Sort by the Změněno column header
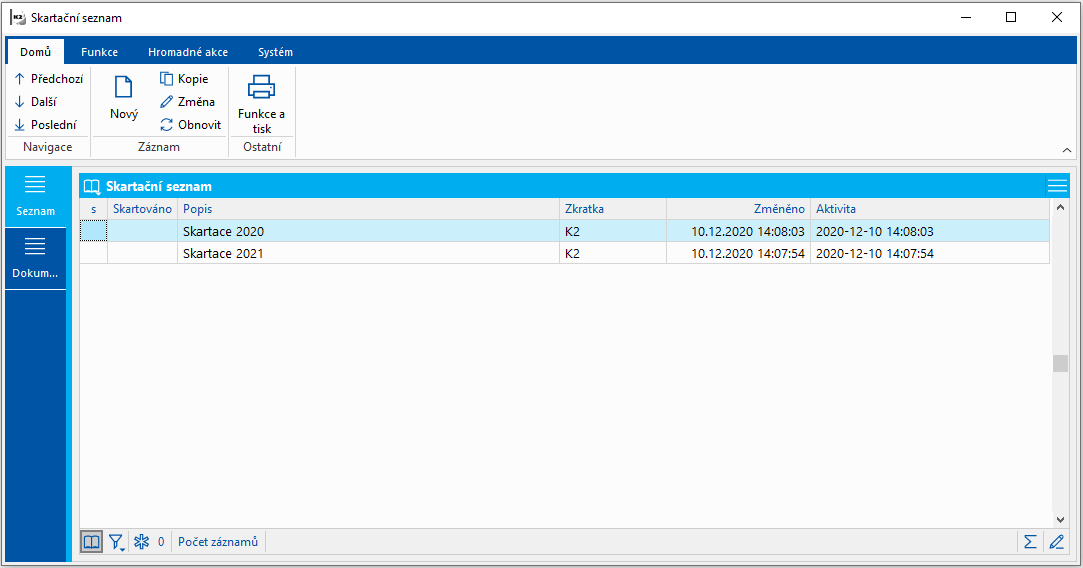This screenshot has height=568, width=1083. [x=738, y=209]
